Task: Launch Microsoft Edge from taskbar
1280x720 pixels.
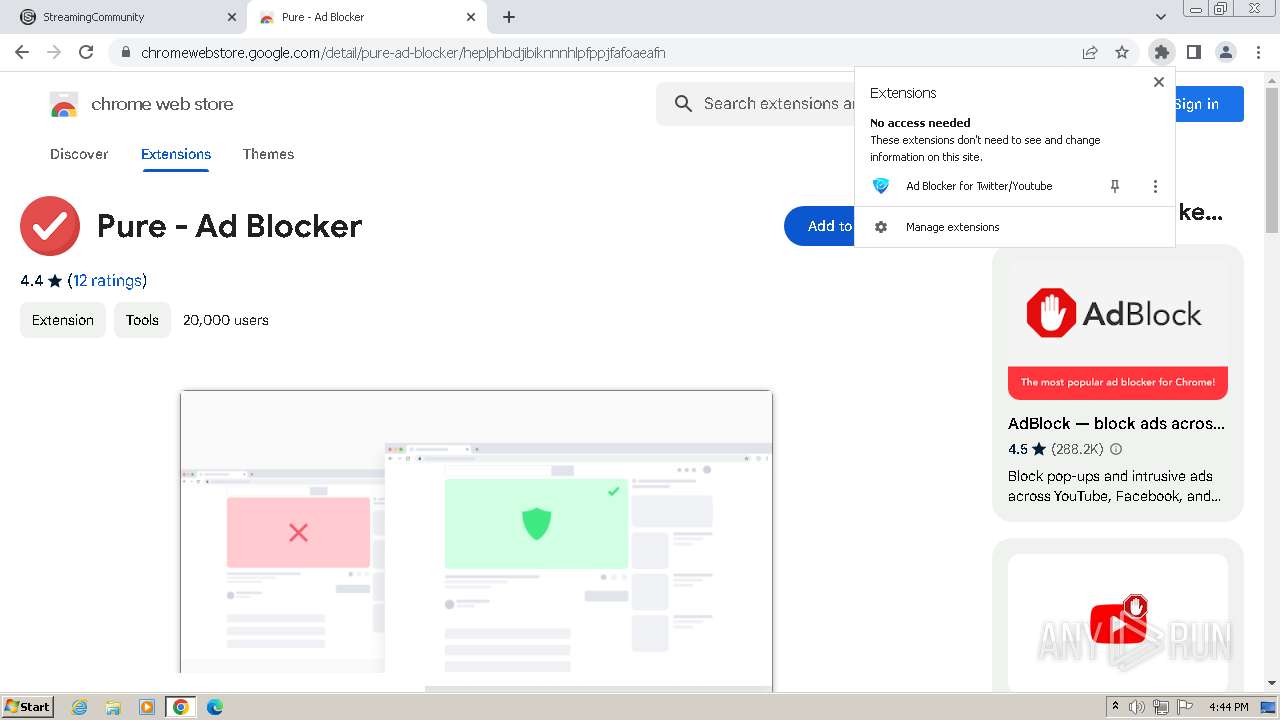Action: (x=215, y=707)
